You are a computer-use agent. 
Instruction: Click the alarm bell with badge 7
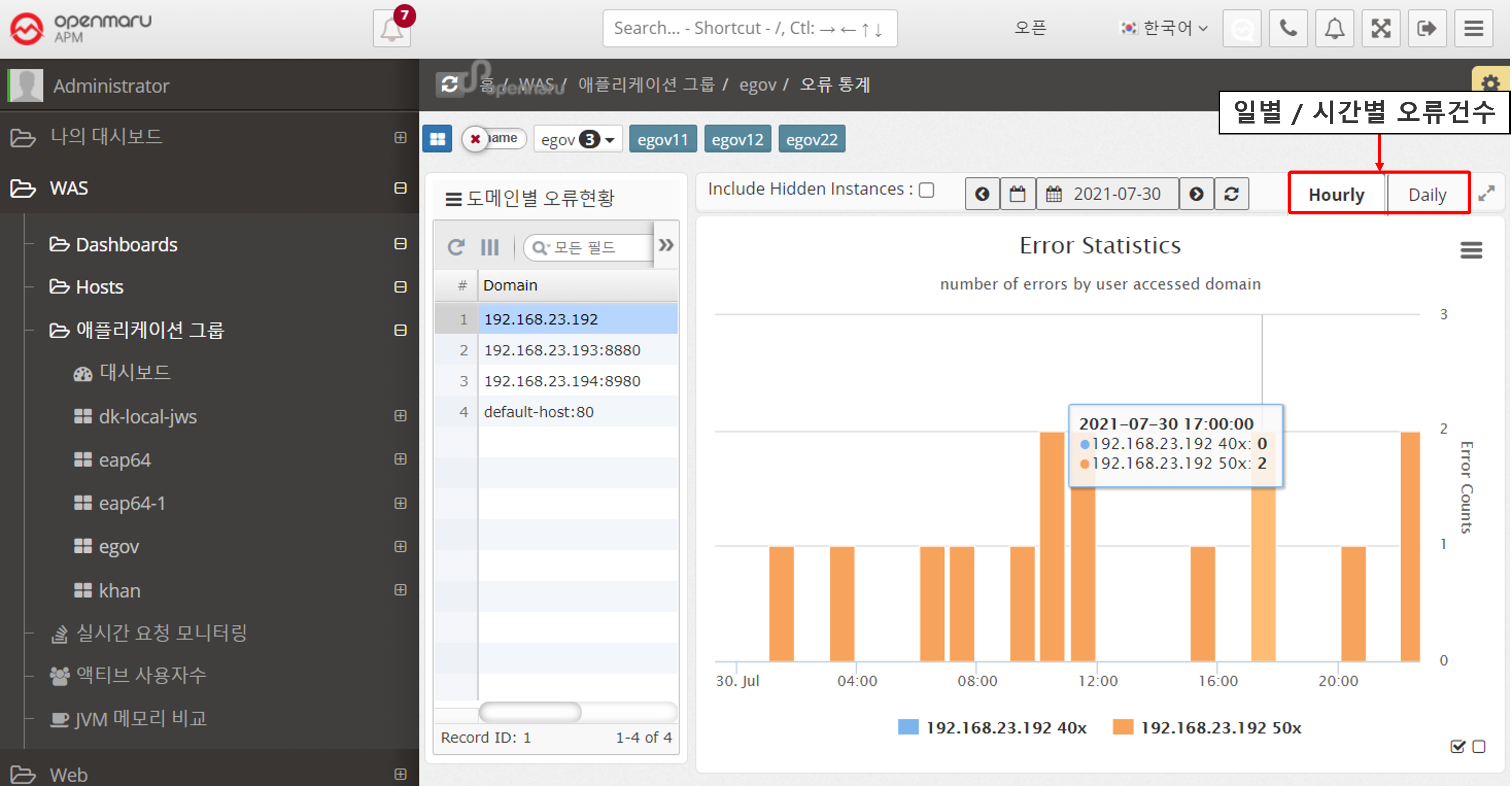tap(392, 28)
